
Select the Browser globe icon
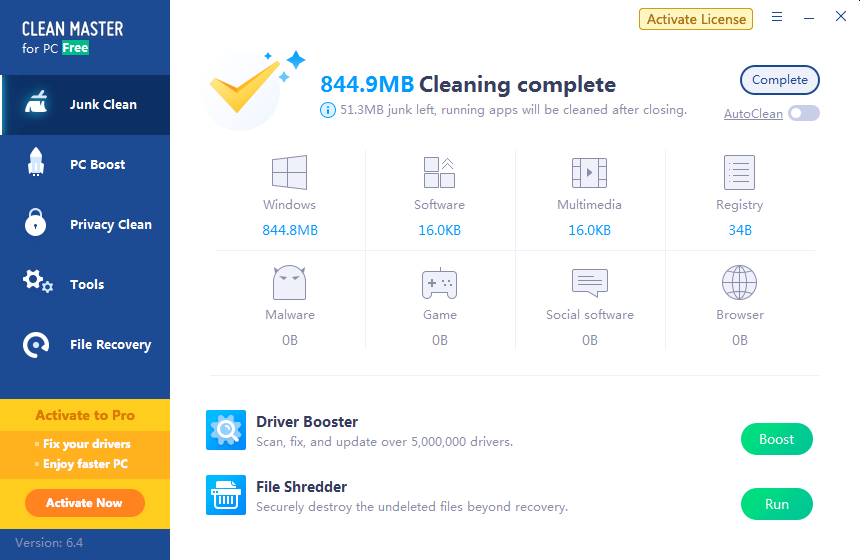pyautogui.click(x=739, y=282)
